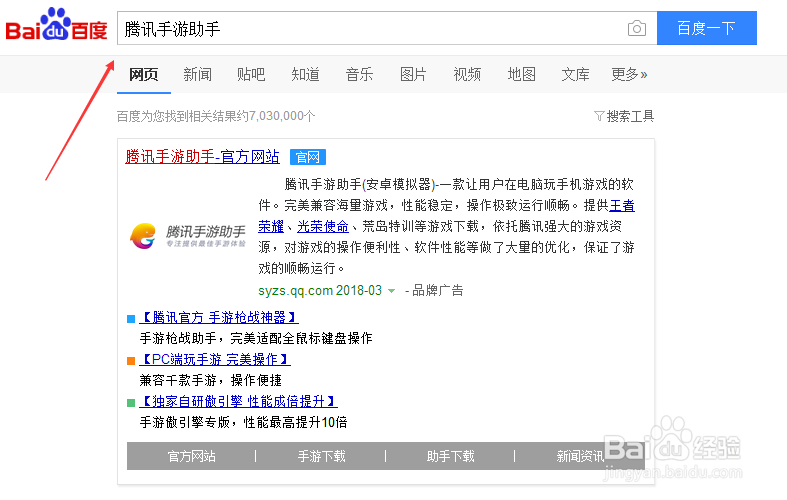Click the 品牌广告 label

click(437, 291)
